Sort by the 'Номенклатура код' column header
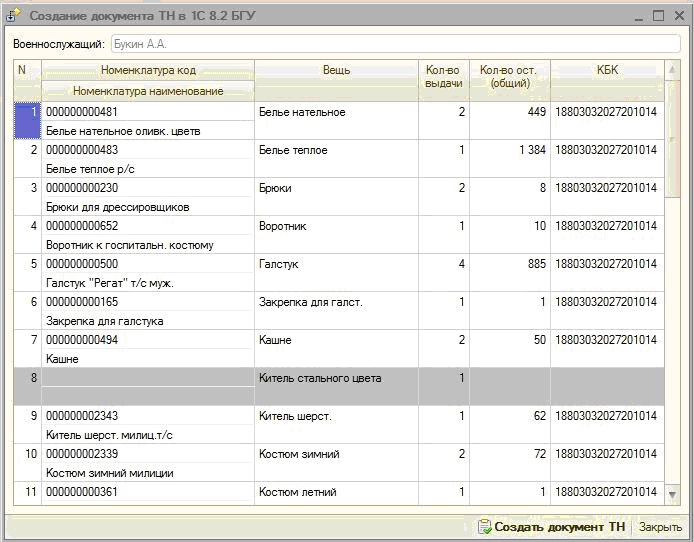Image resolution: width=694 pixels, height=542 pixels. (148, 70)
